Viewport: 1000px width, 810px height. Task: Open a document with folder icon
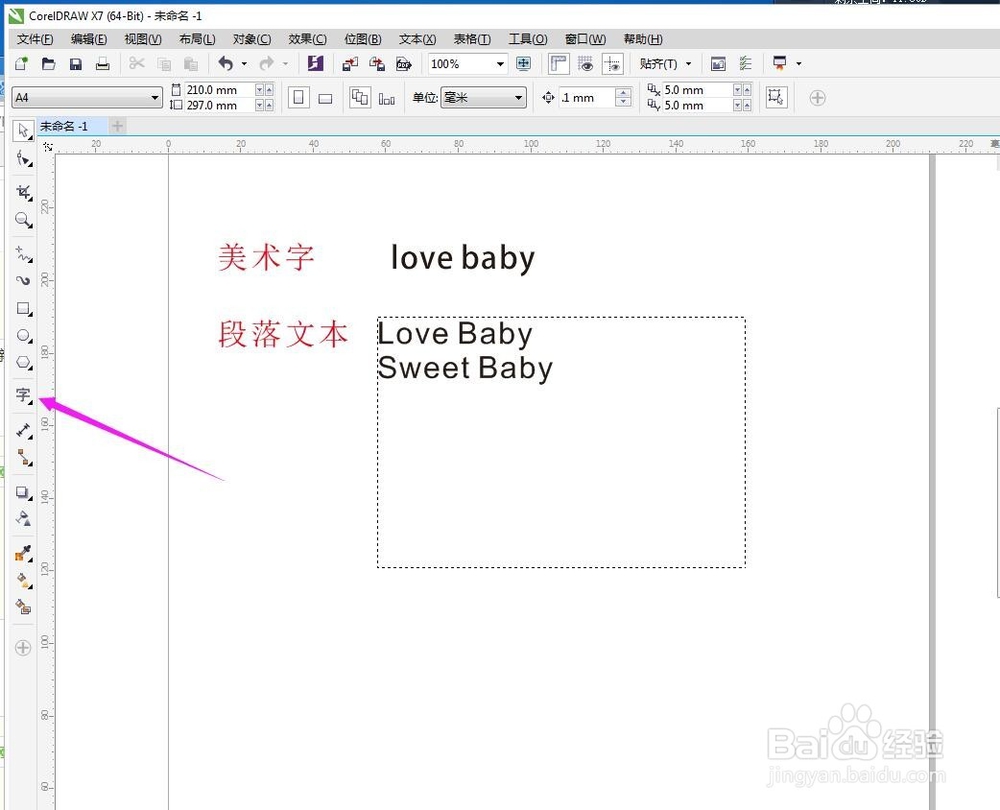[x=48, y=63]
